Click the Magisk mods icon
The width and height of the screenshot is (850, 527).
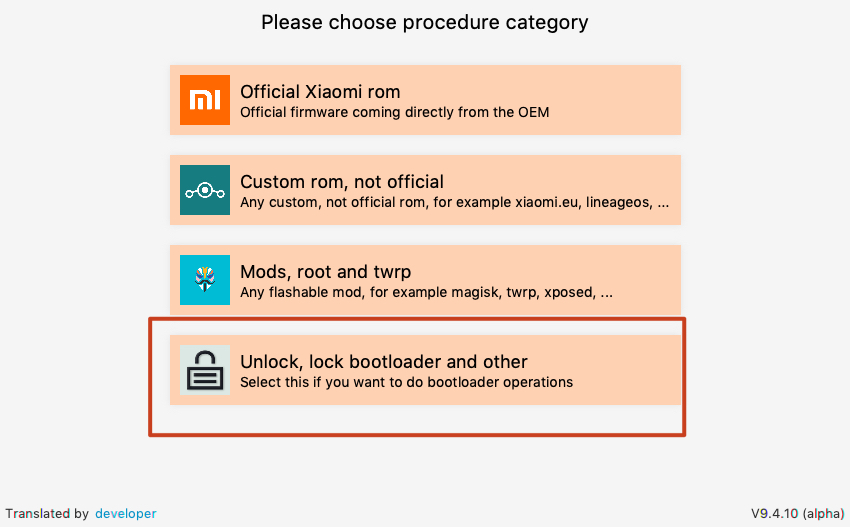[x=205, y=280]
